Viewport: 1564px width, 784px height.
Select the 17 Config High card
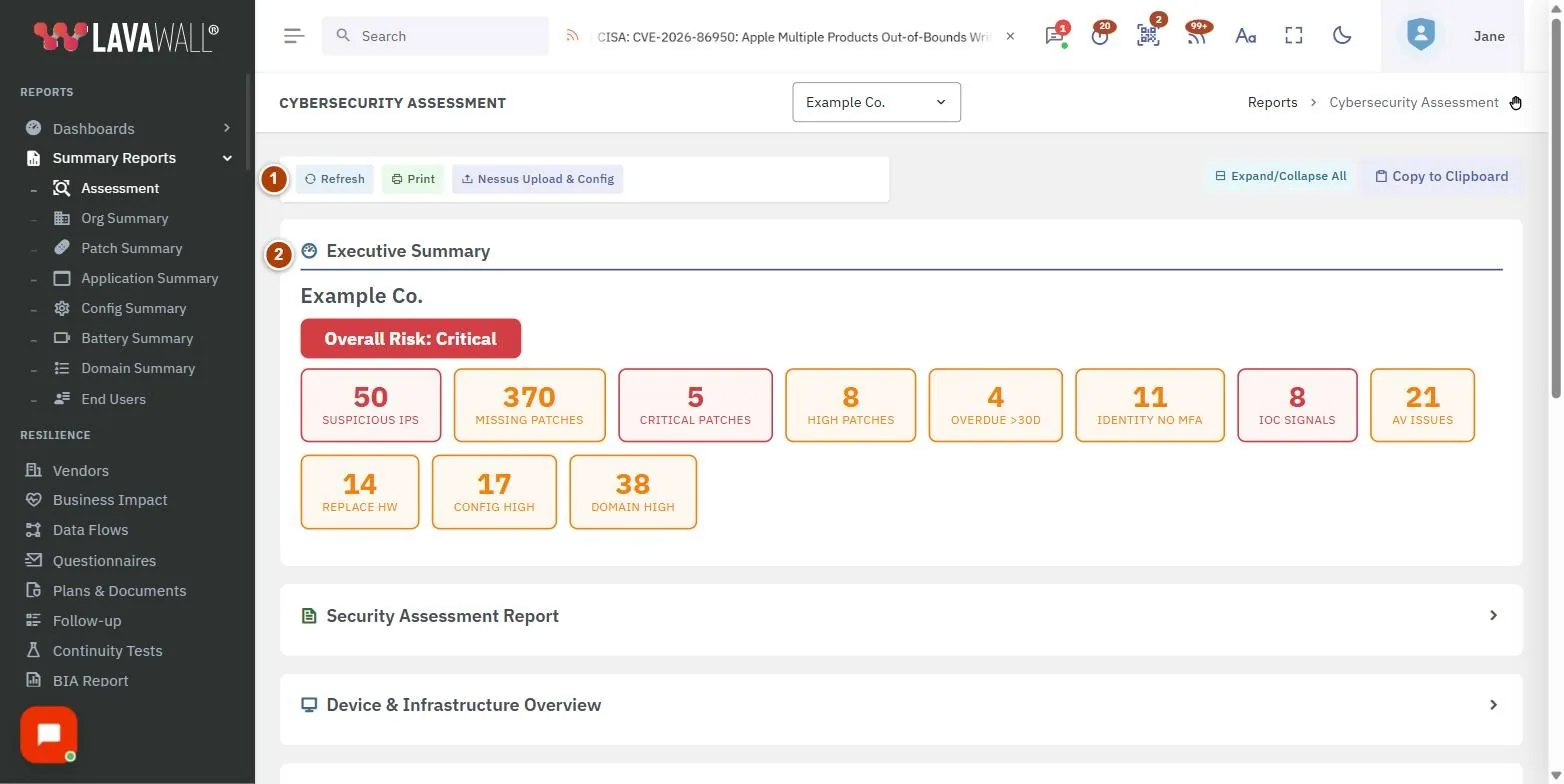pos(494,492)
